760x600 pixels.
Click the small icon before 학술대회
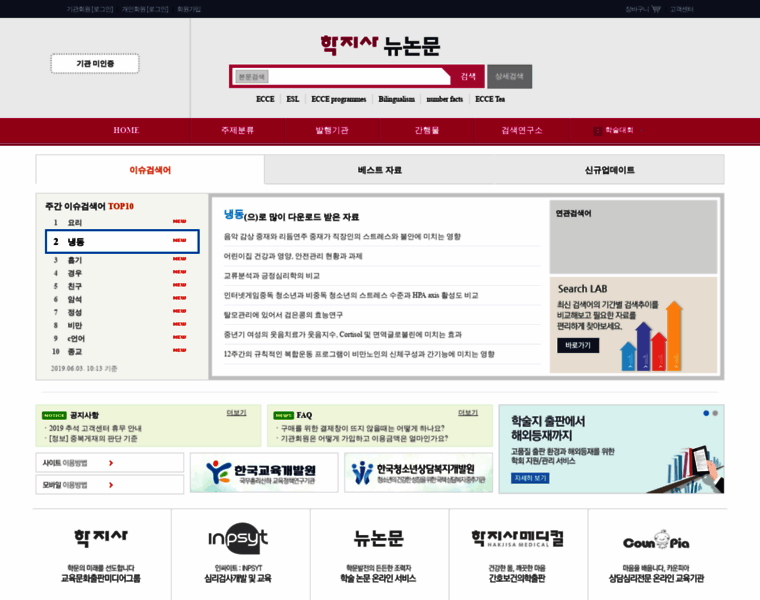(x=598, y=130)
